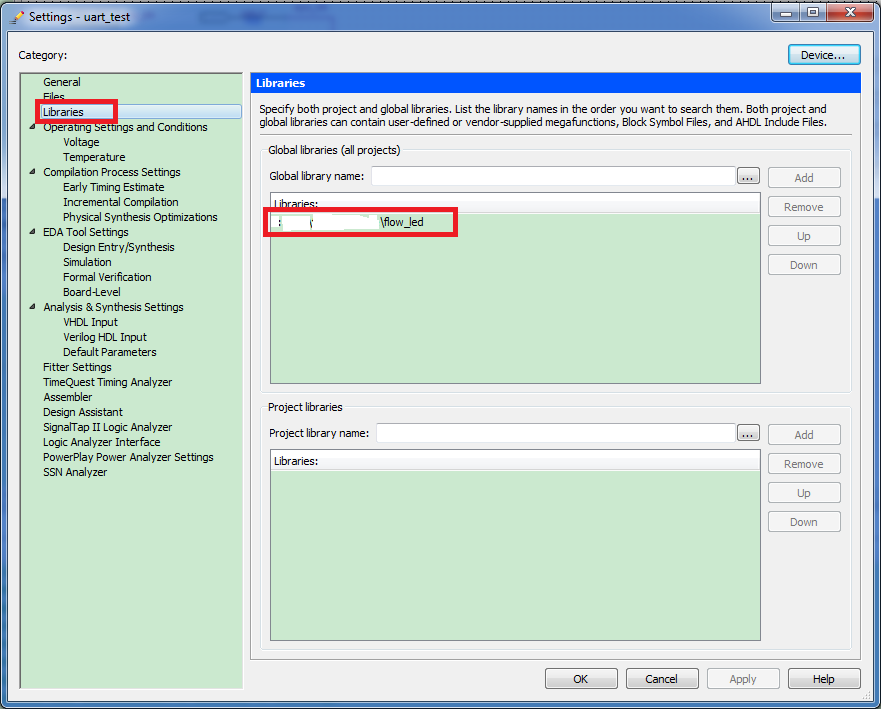Image resolution: width=881 pixels, height=709 pixels.
Task: Move global library Up
Action: click(804, 236)
